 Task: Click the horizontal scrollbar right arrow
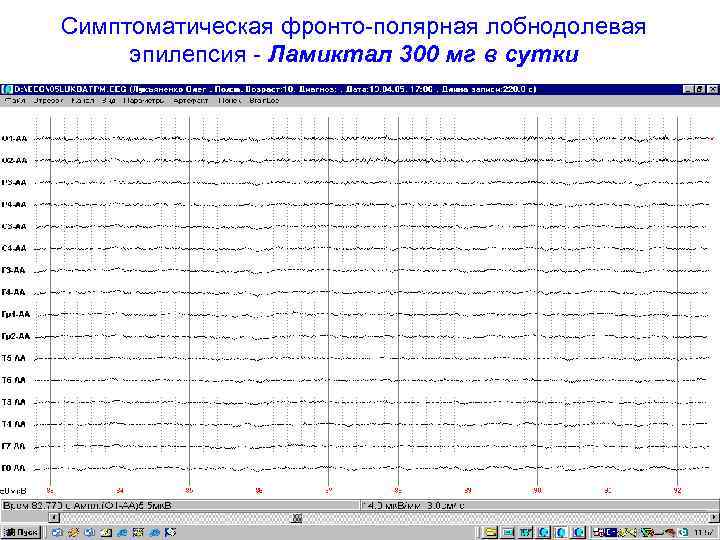(x=714, y=518)
